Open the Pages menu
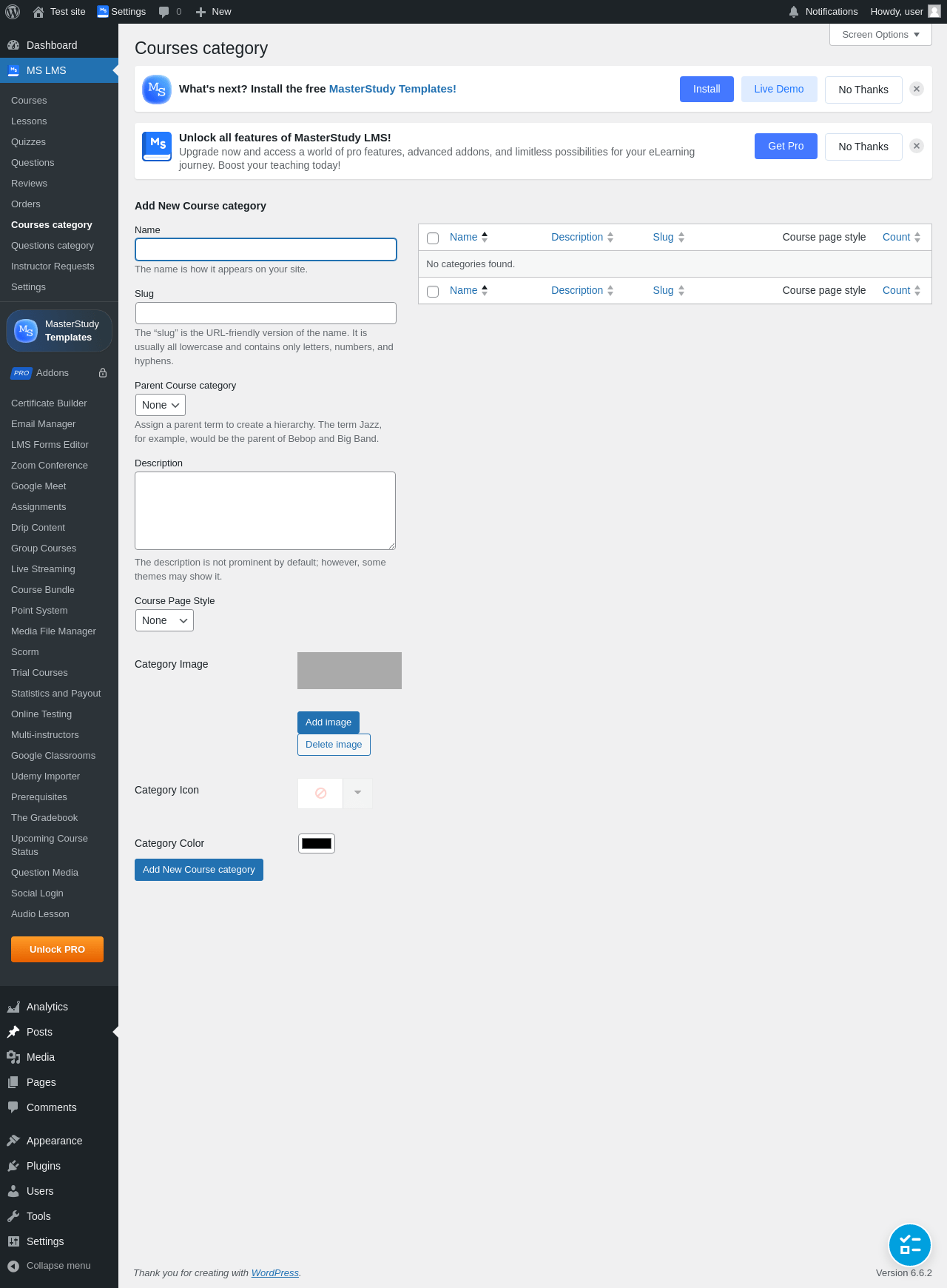The width and height of the screenshot is (947, 1288). tap(59, 1082)
